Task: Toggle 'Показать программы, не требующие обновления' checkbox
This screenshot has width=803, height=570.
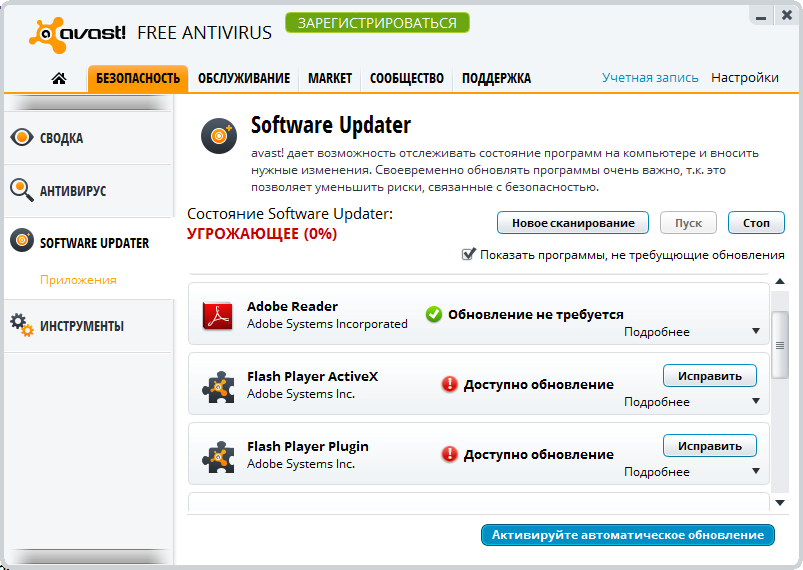Action: point(468,254)
